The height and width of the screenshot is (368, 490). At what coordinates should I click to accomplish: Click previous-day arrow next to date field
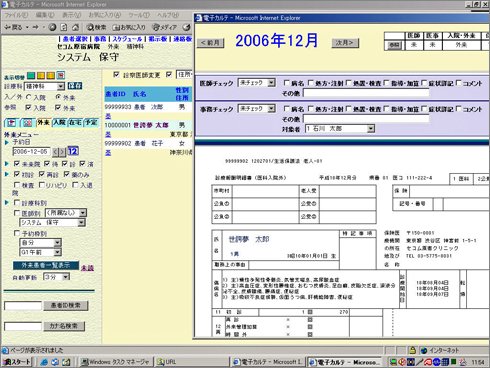tap(55, 152)
